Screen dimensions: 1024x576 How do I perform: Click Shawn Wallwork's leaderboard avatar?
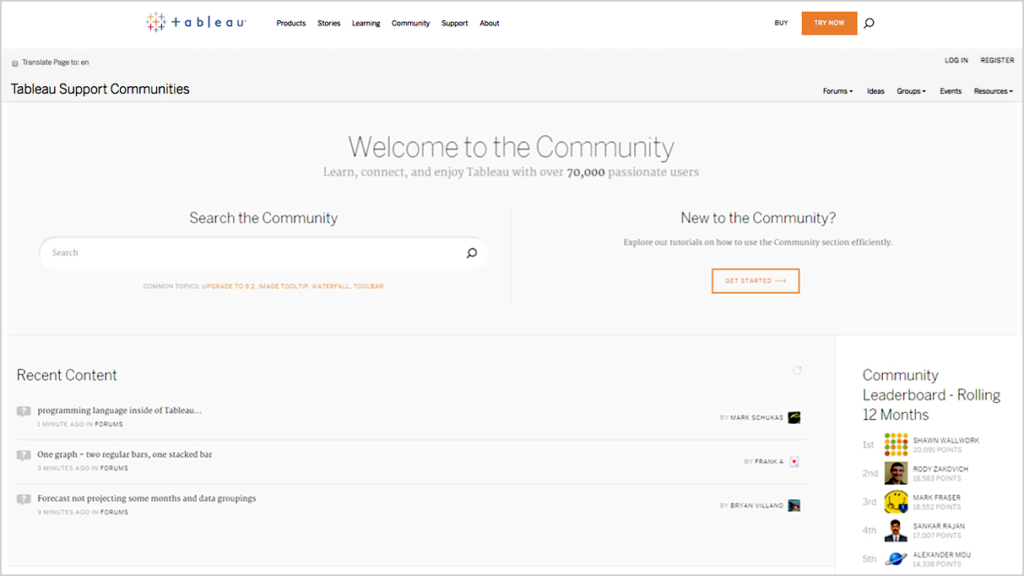[x=896, y=444]
